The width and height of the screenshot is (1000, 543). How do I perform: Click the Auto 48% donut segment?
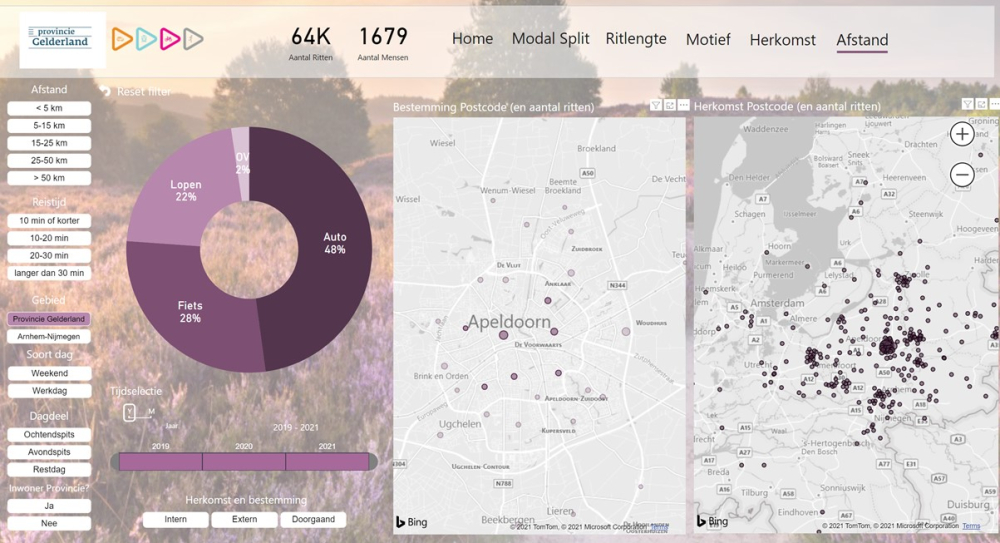[322, 250]
